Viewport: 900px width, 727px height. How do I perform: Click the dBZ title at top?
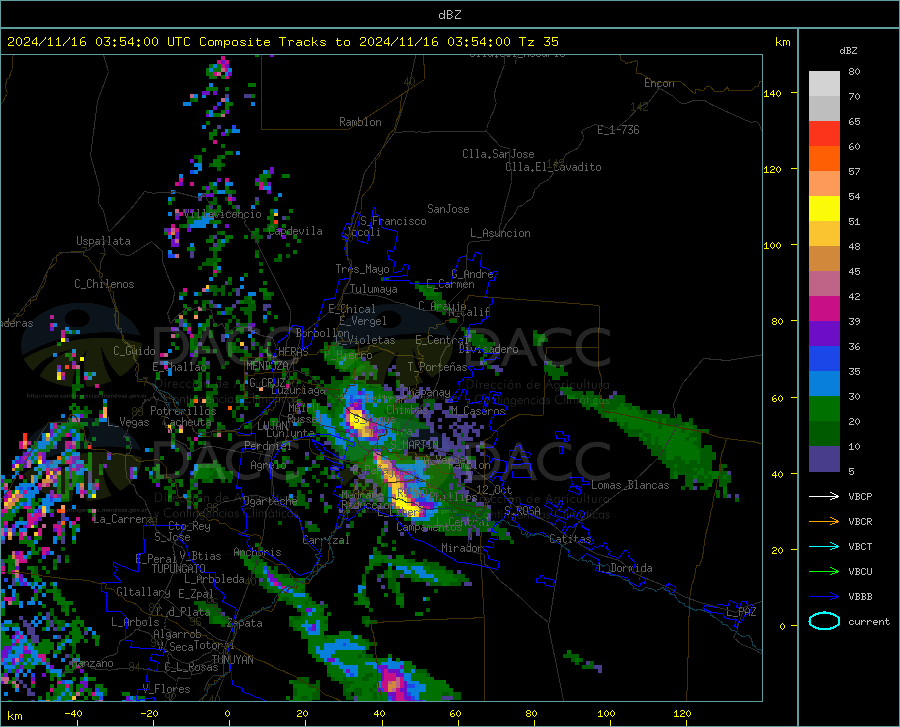point(449,15)
